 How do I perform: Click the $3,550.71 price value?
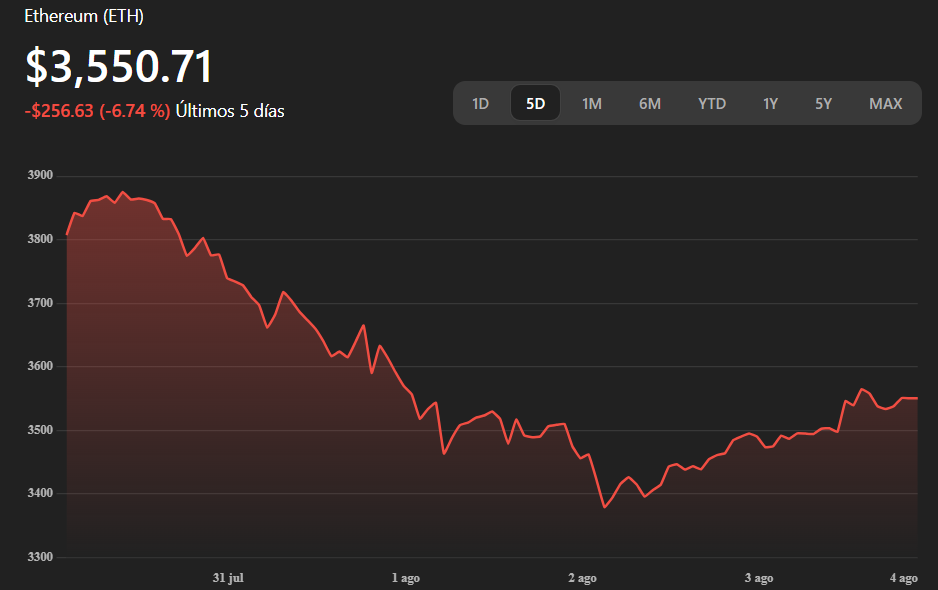pyautogui.click(x=119, y=66)
